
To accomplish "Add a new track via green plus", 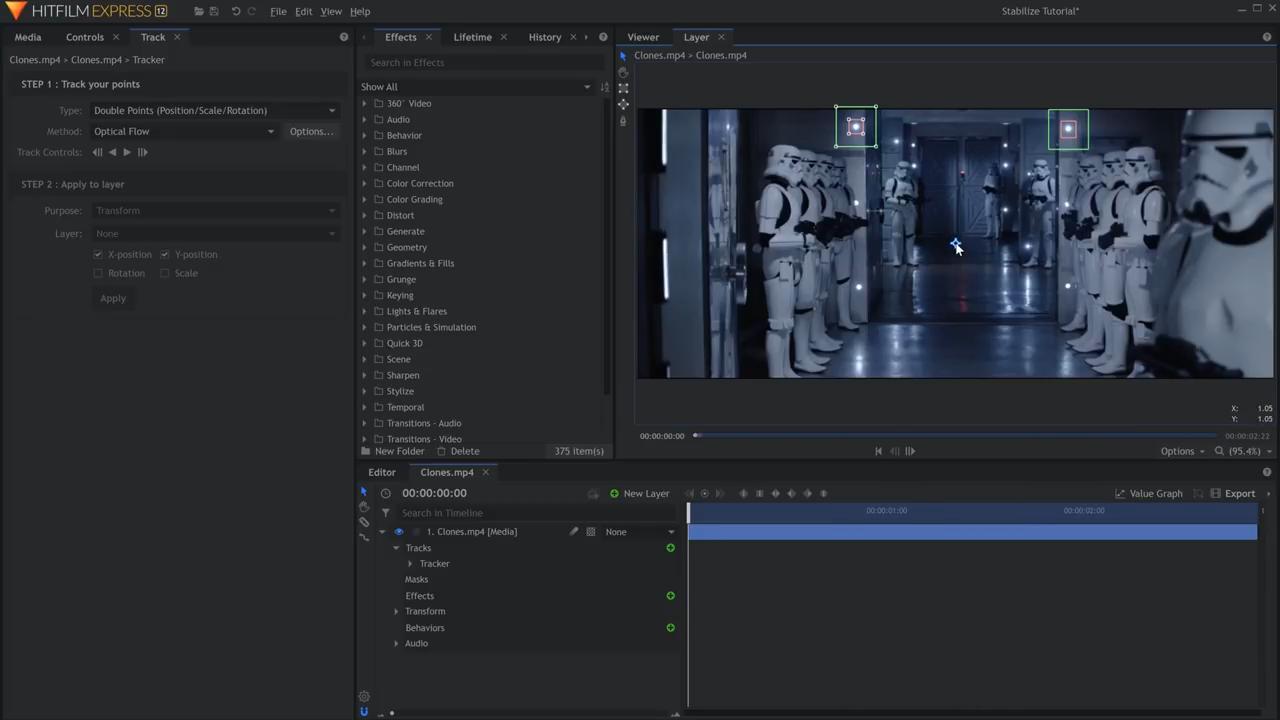I will pos(670,548).
